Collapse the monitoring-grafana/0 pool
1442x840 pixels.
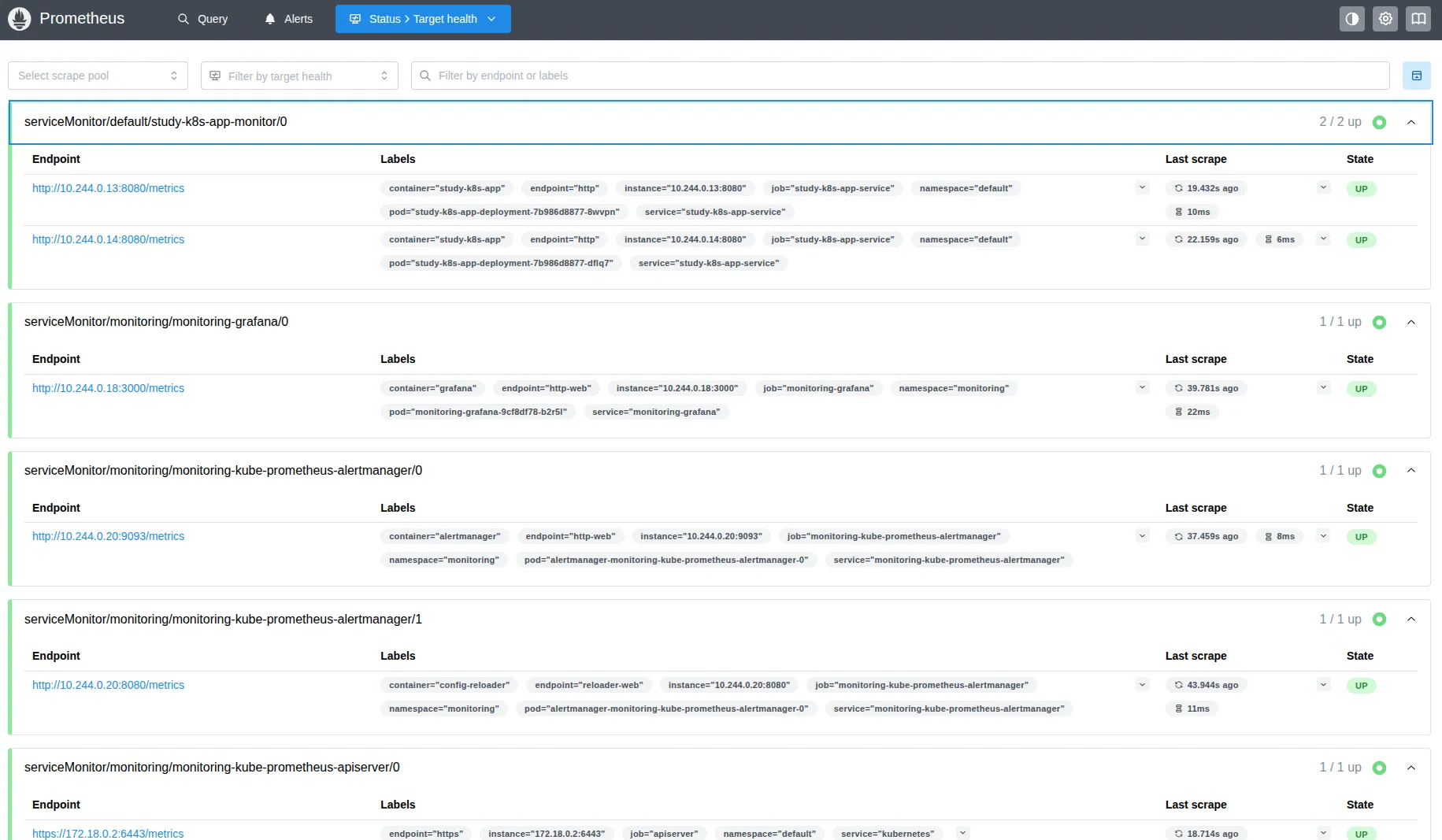click(1411, 322)
